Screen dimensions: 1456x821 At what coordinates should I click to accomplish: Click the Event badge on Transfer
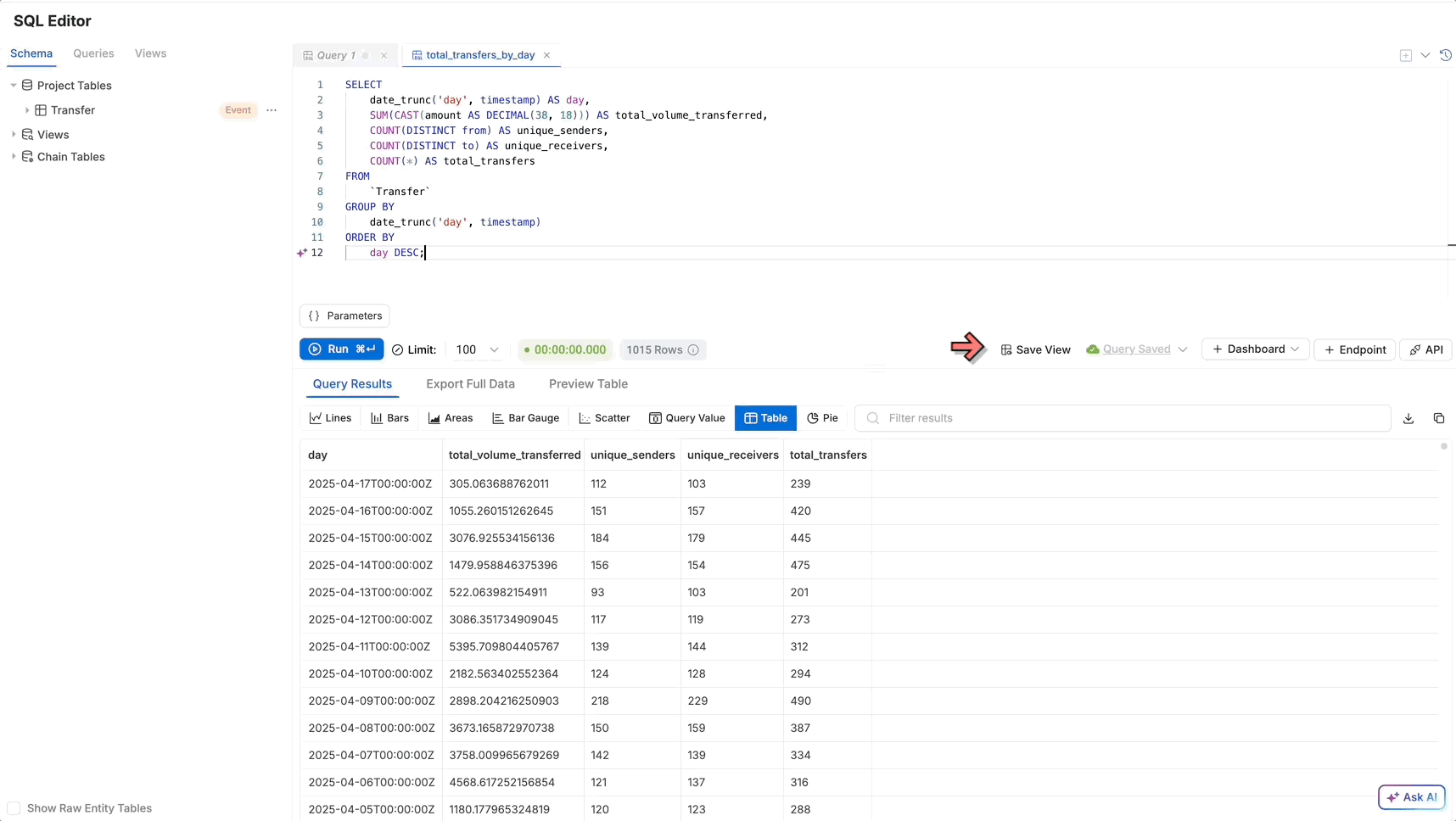[x=238, y=110]
